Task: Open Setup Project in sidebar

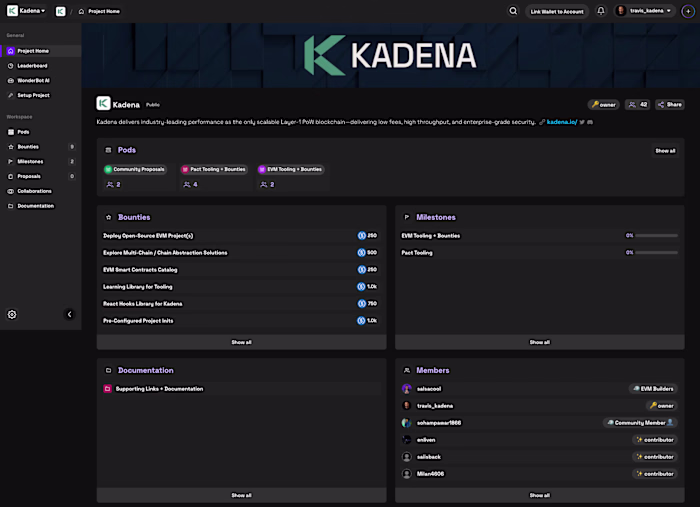Action: point(41,95)
